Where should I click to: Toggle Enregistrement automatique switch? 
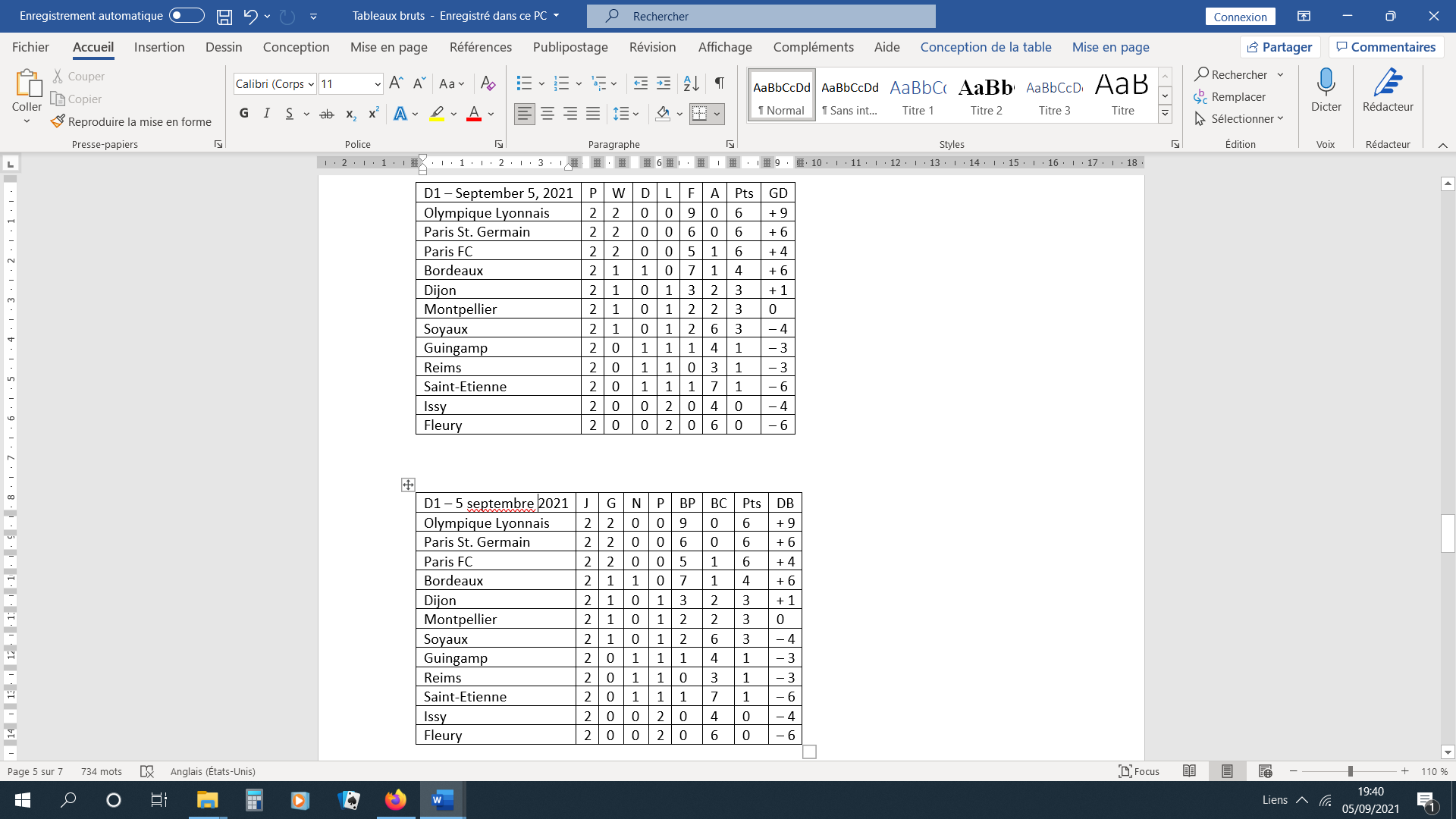pos(187,16)
